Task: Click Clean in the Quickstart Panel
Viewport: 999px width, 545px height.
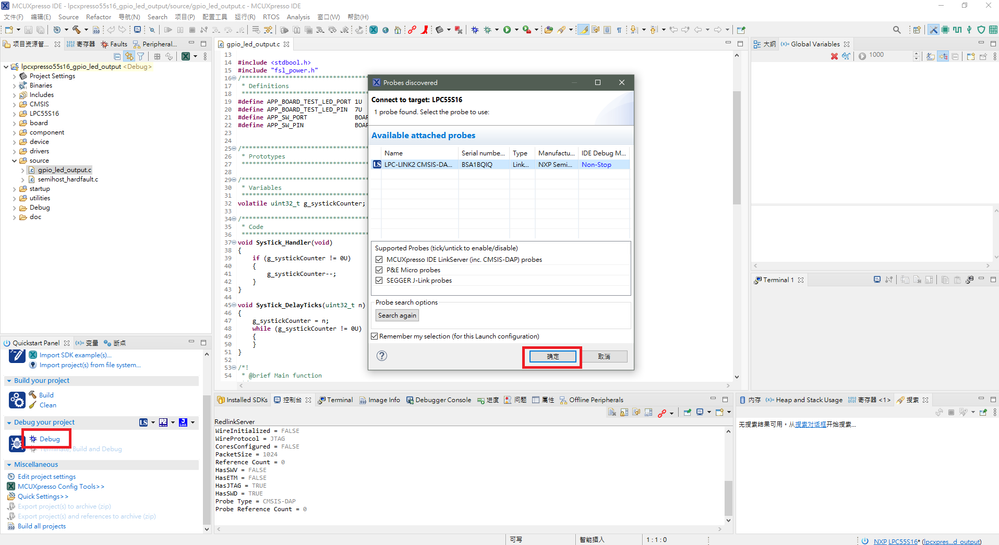Action: (48, 405)
